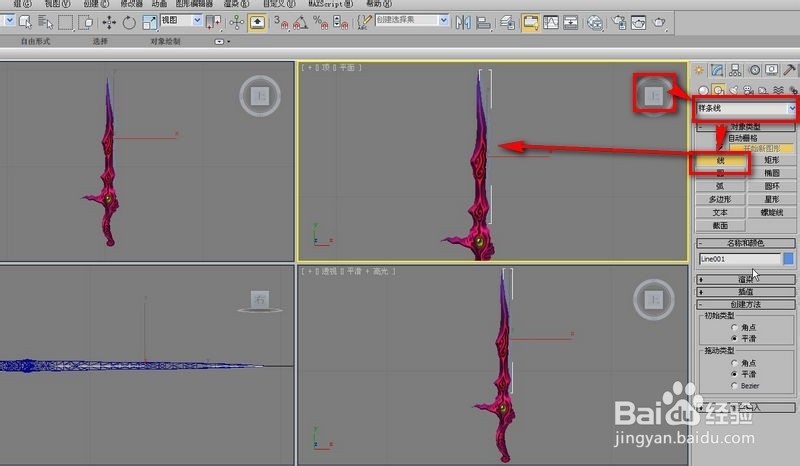This screenshot has height=466, width=800.
Task: Toggle the 3D Snaps icon
Action: [281, 22]
